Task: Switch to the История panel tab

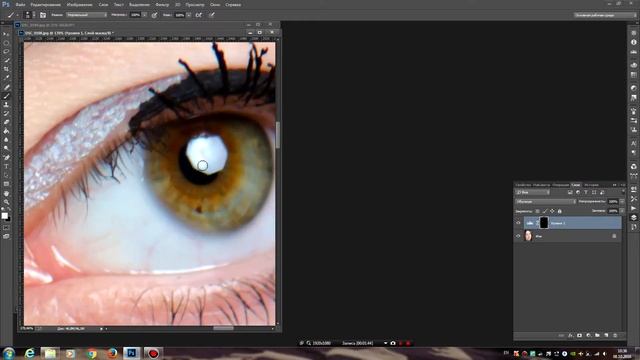Action: [591, 185]
